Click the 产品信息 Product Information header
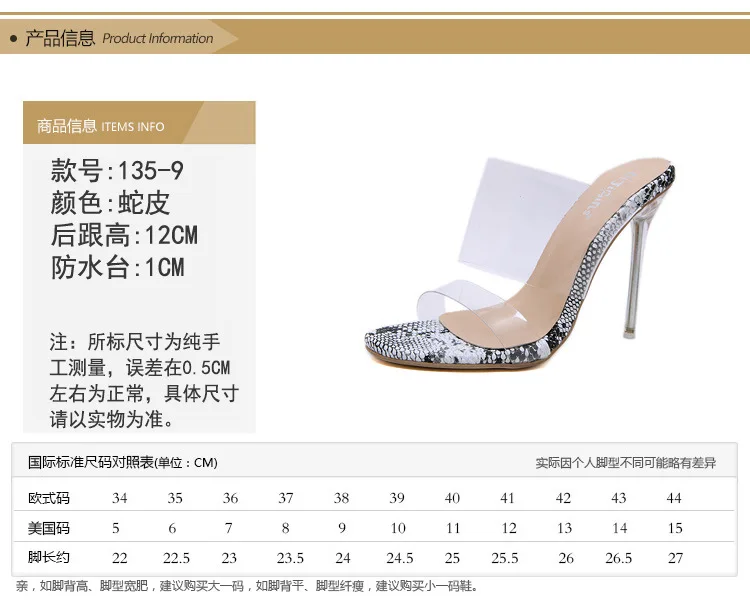 pyautogui.click(x=119, y=38)
